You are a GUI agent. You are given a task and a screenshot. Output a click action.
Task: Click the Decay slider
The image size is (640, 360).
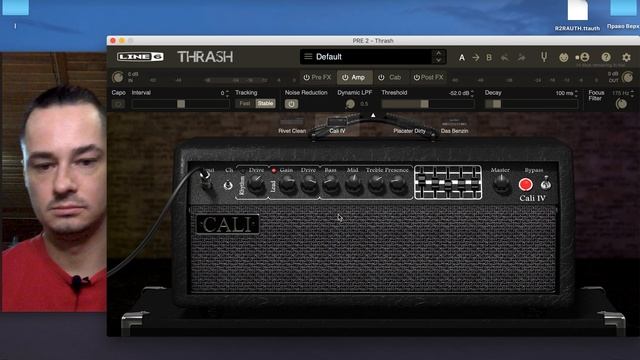coord(531,104)
